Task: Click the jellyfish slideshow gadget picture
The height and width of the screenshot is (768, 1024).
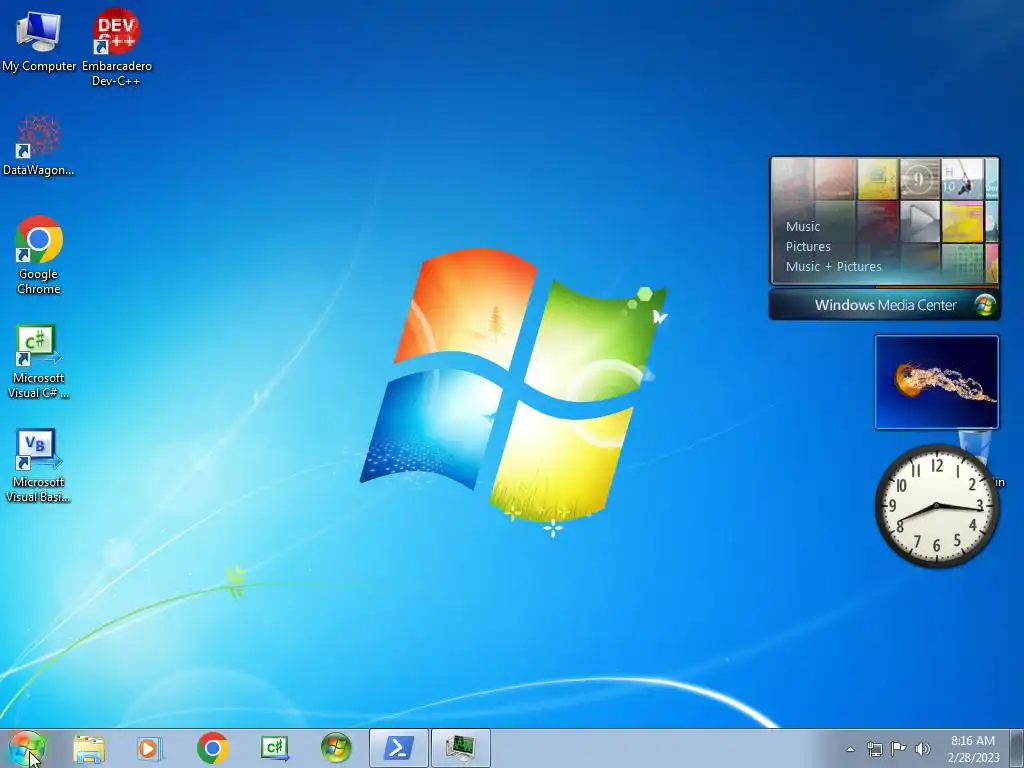Action: (936, 382)
